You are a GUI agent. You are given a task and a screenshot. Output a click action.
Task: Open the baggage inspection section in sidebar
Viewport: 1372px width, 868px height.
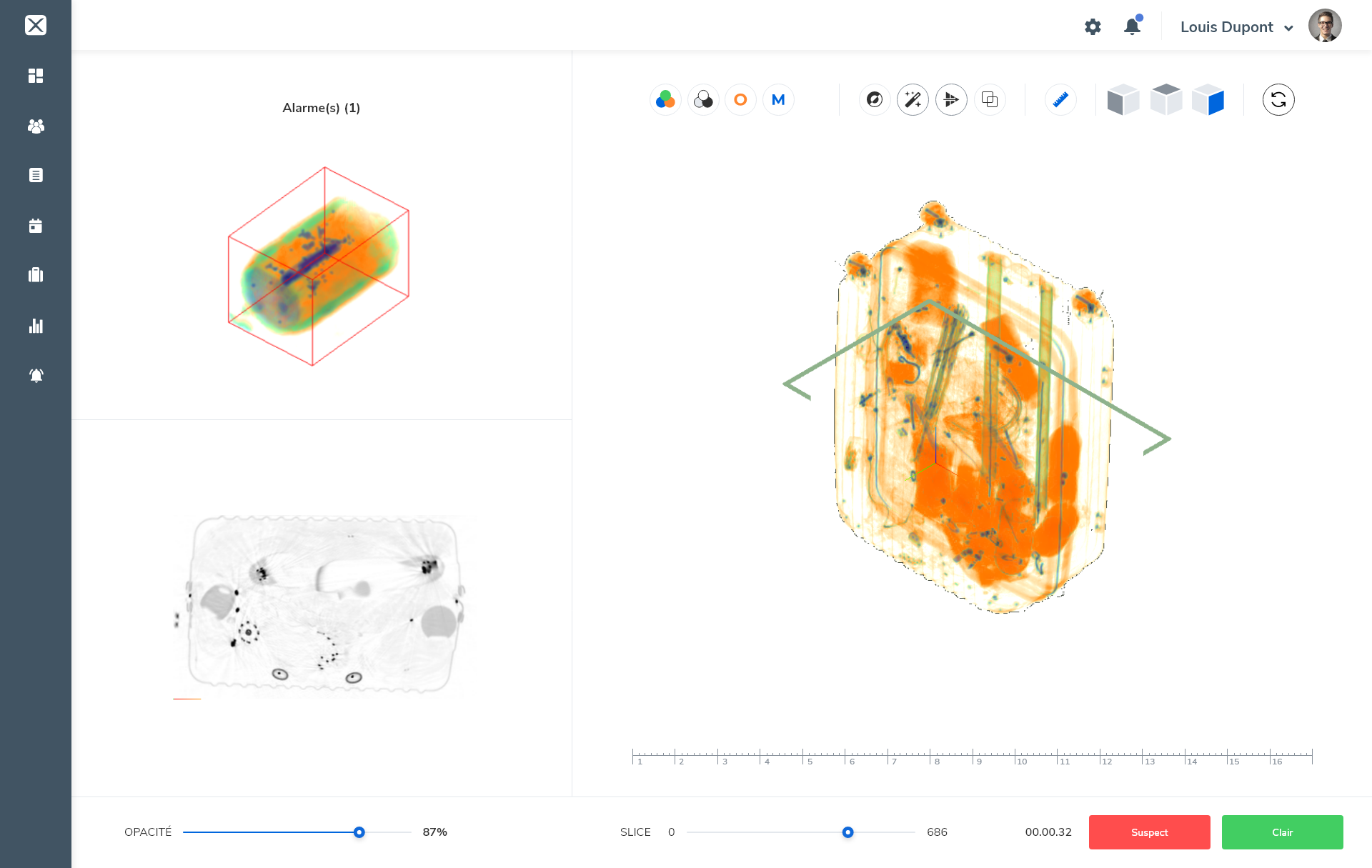click(36, 275)
